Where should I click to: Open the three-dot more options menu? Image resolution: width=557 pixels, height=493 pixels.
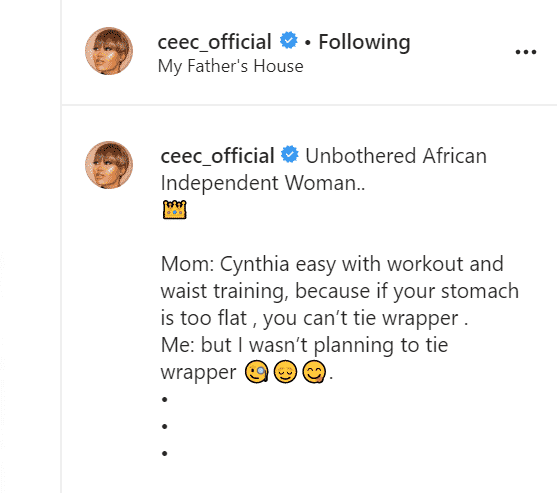point(526,52)
